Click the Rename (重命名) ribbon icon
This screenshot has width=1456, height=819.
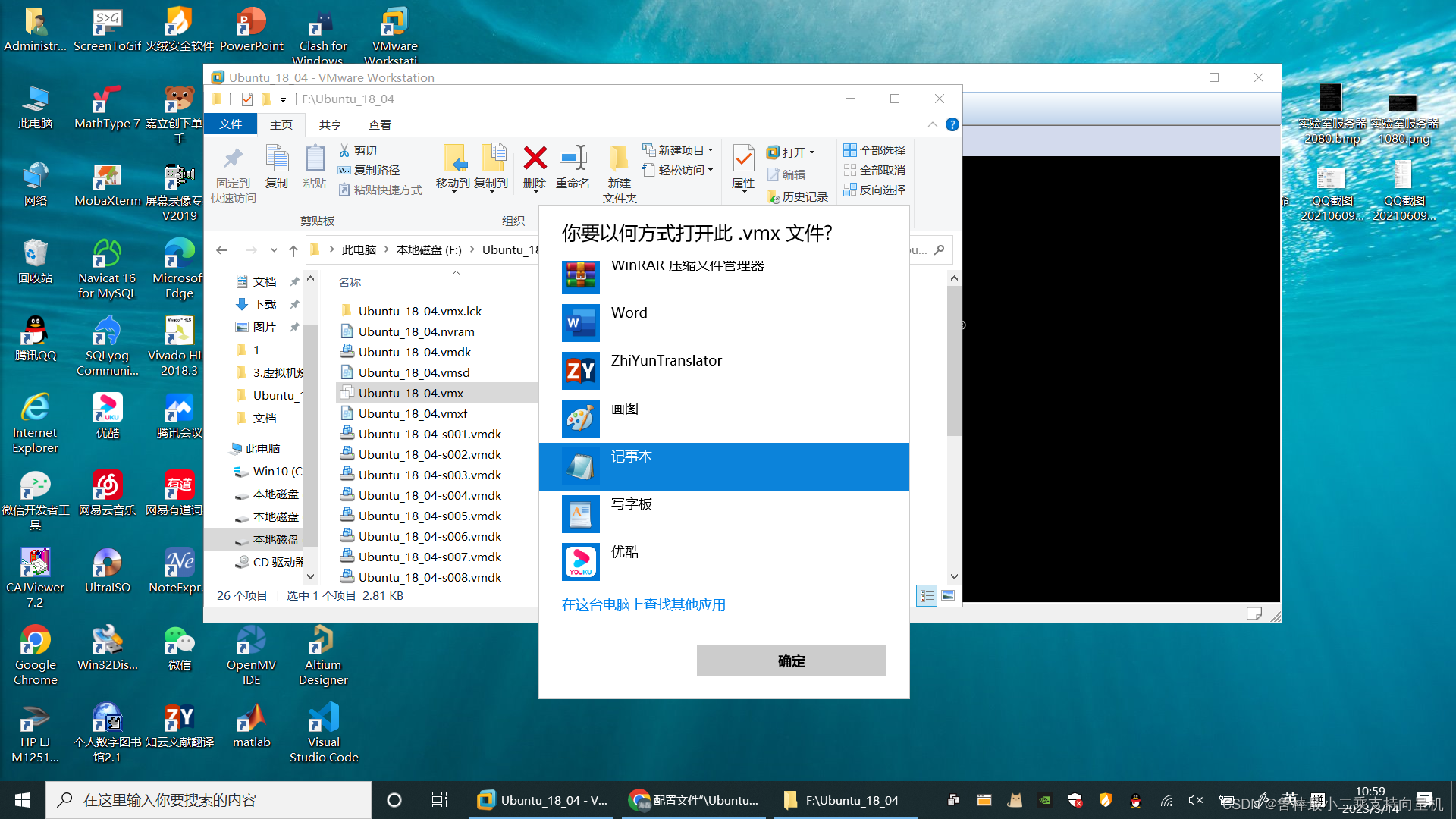(573, 158)
